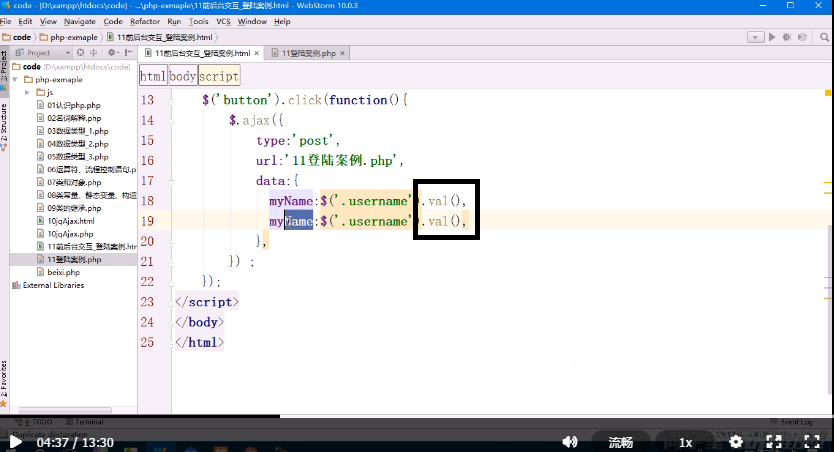Open the Run menu
This screenshot has width=834, height=452.
174,21
